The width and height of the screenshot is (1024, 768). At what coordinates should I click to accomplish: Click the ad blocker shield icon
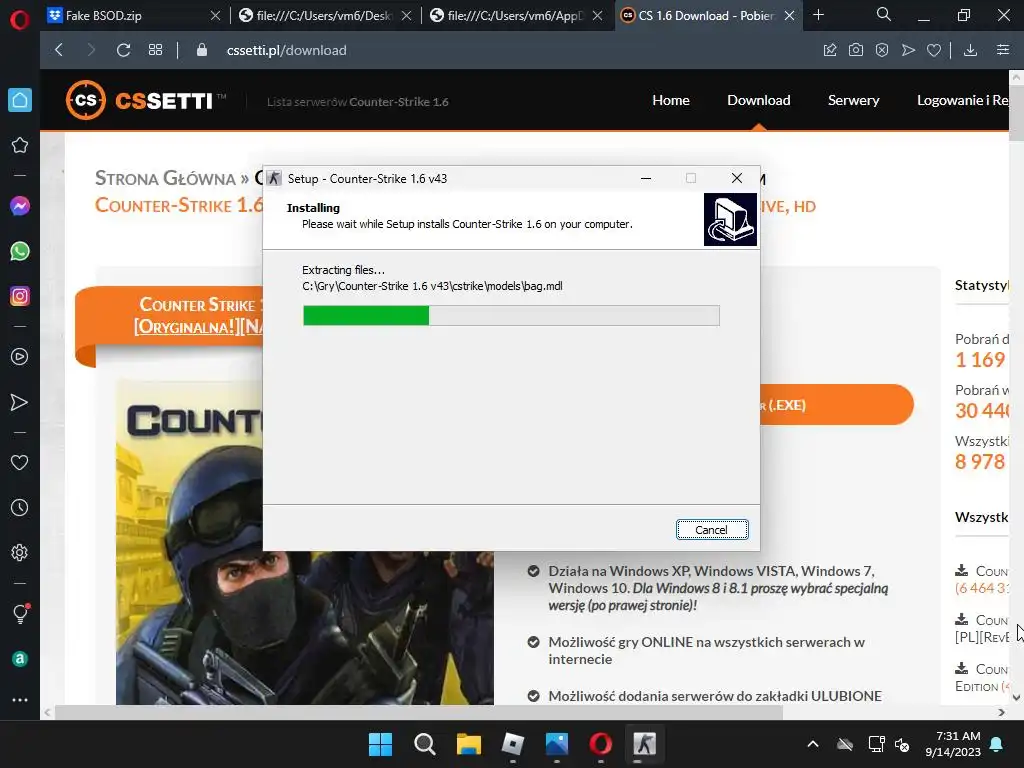click(x=882, y=50)
